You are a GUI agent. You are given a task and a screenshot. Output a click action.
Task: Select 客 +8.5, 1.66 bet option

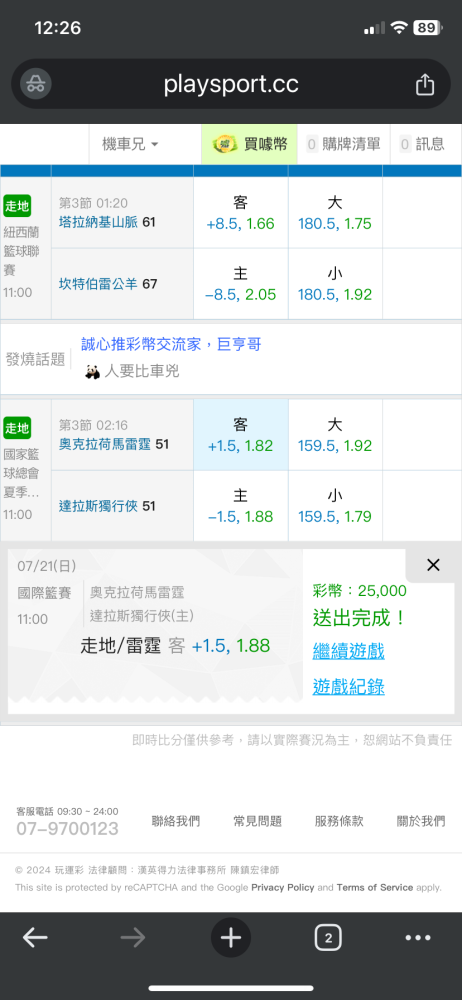241,213
